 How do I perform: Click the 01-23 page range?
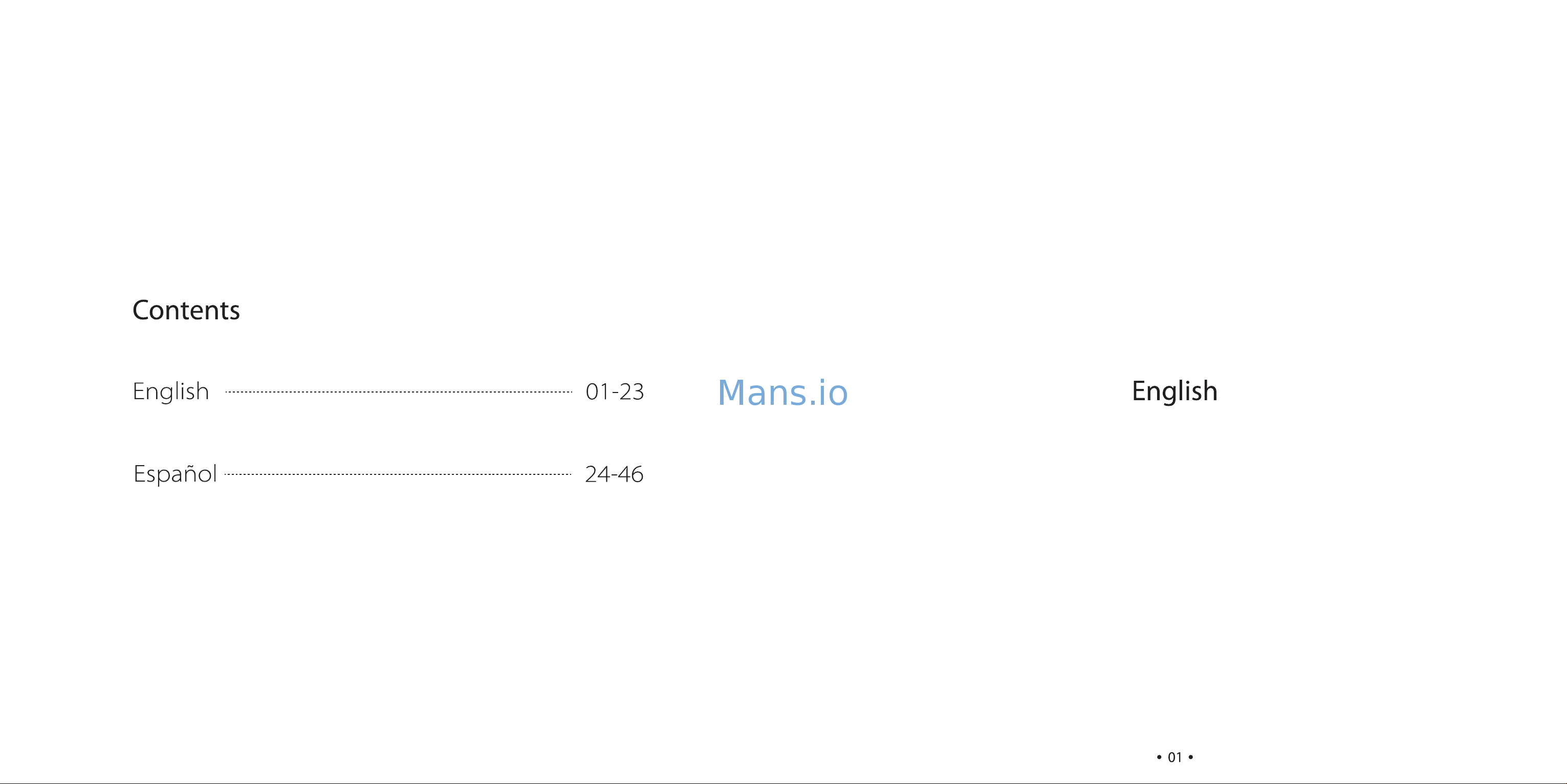(x=615, y=391)
